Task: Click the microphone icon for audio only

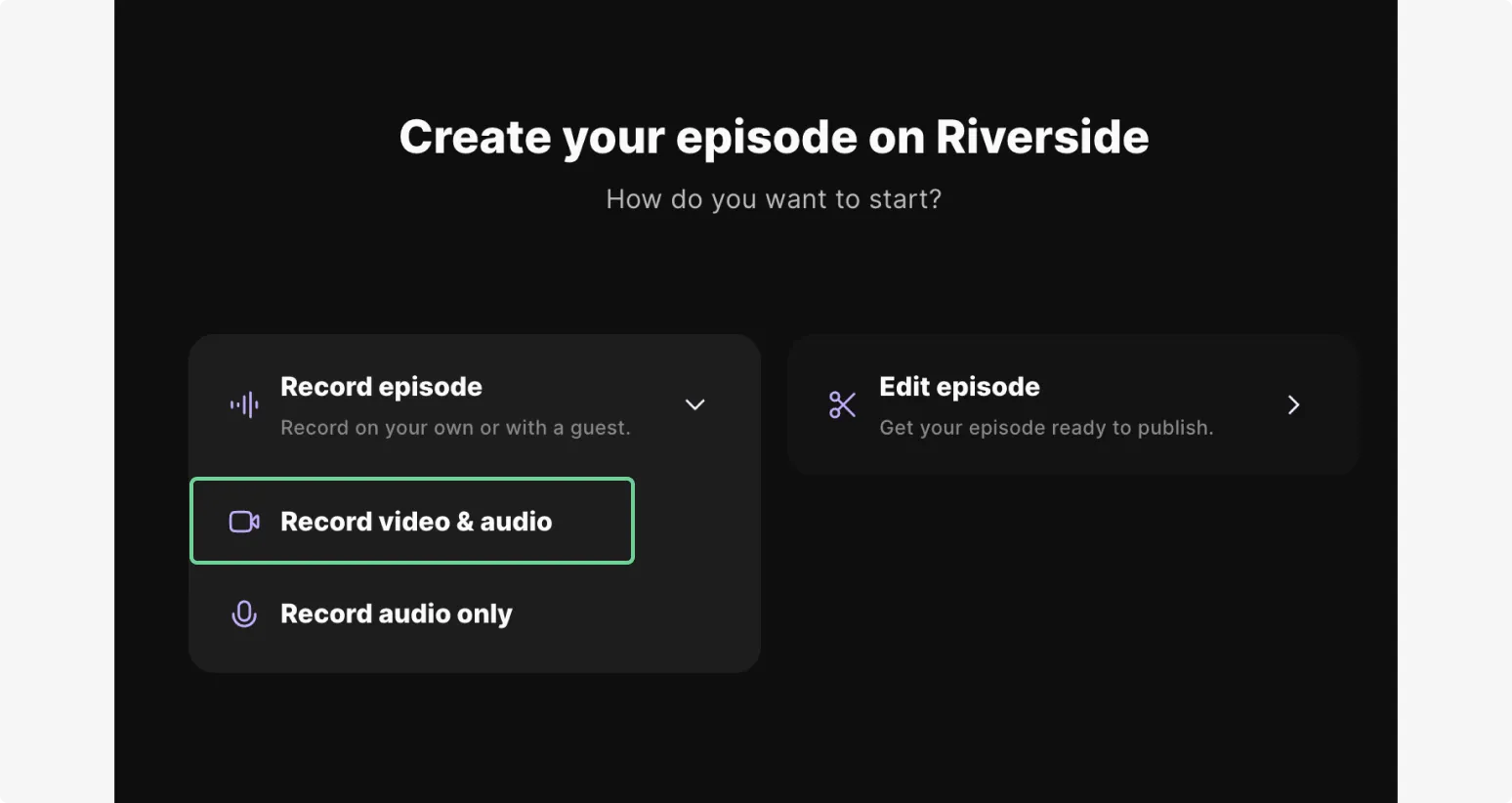Action: point(244,613)
